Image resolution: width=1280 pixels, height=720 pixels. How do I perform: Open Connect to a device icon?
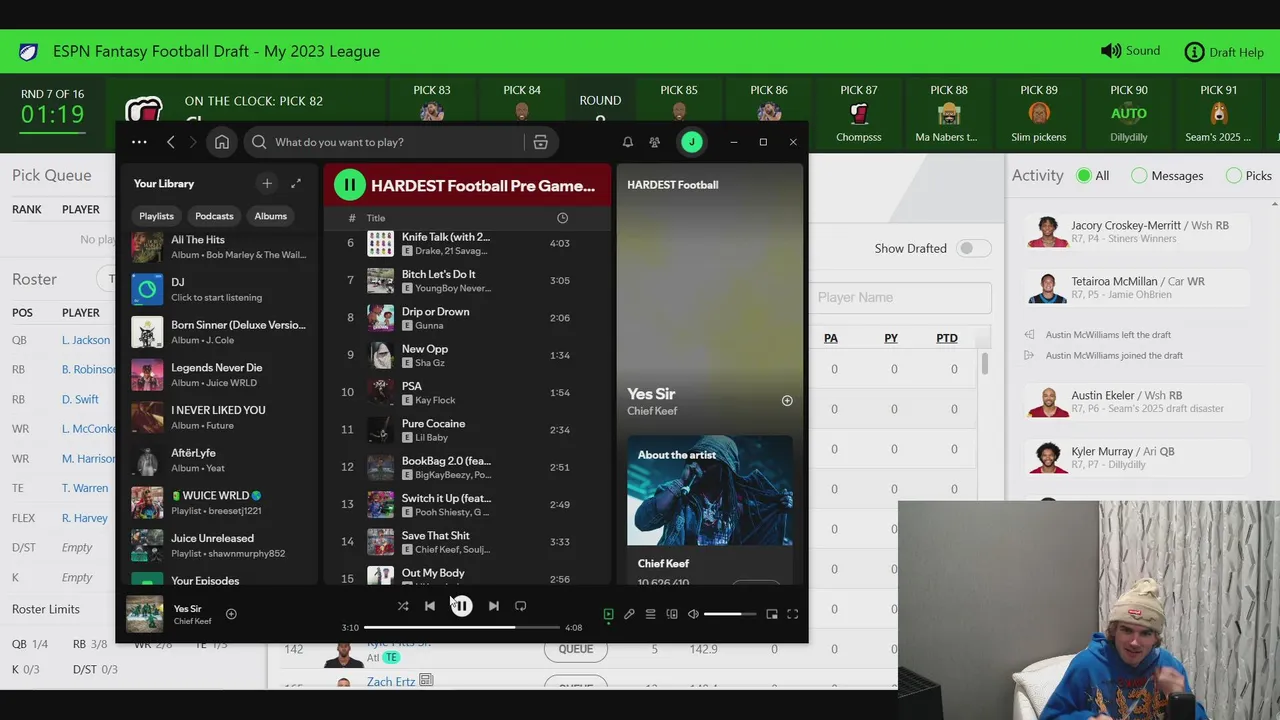click(672, 614)
